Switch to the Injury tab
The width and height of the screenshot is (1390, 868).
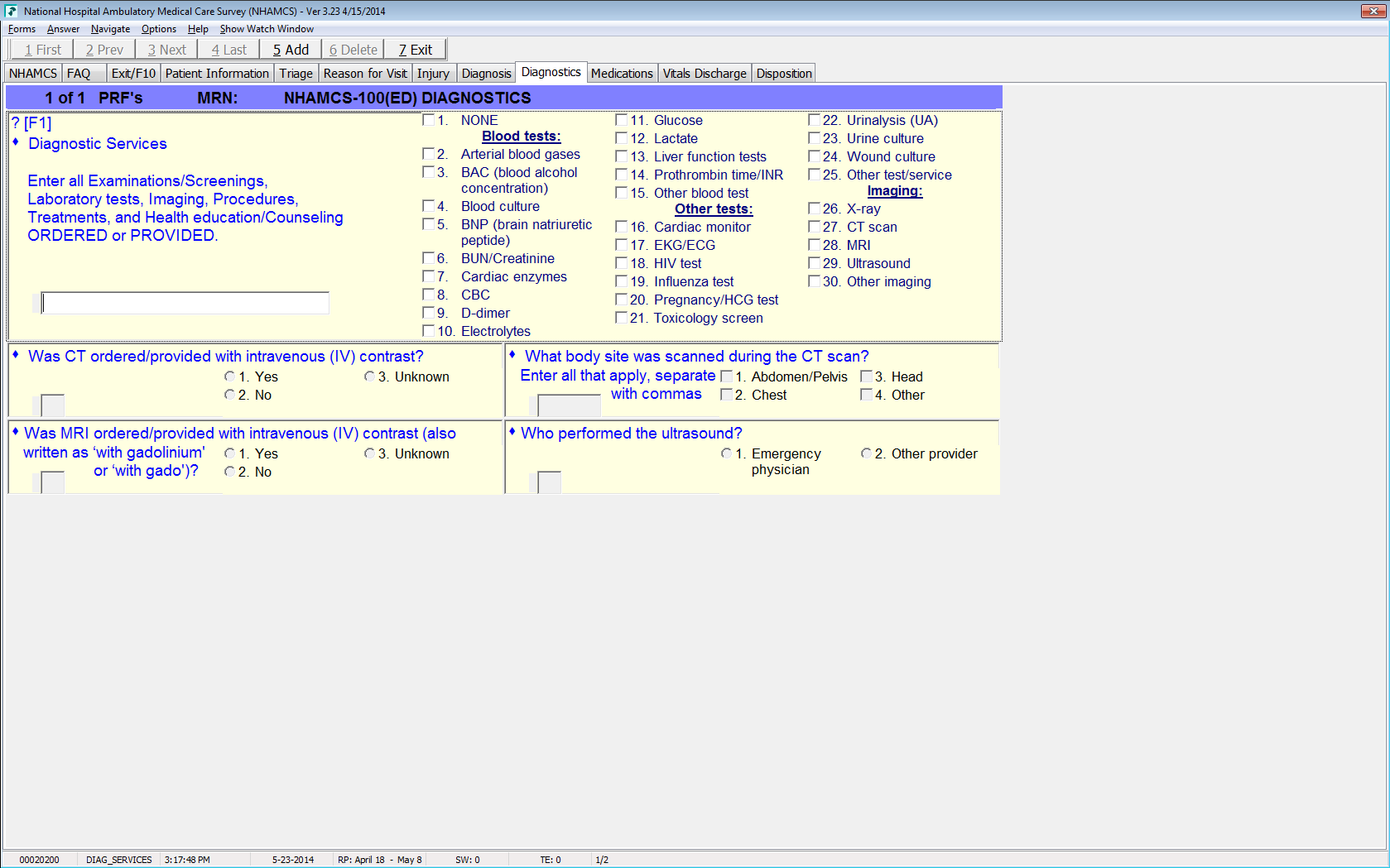pyautogui.click(x=433, y=74)
